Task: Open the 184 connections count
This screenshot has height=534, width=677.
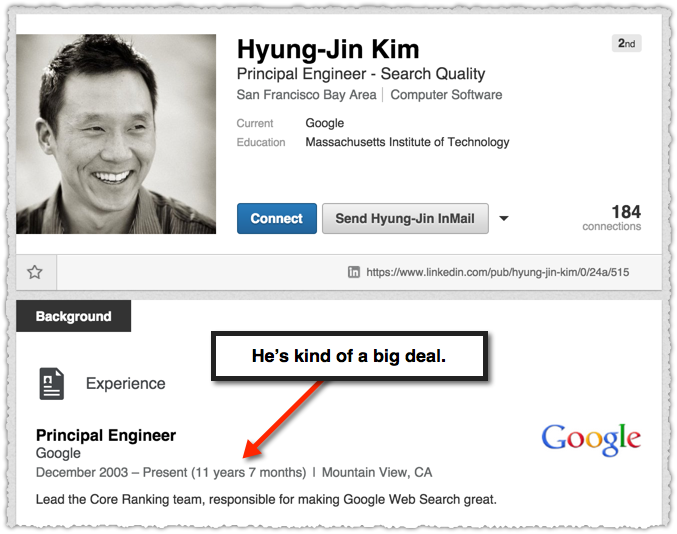Action: click(x=611, y=218)
